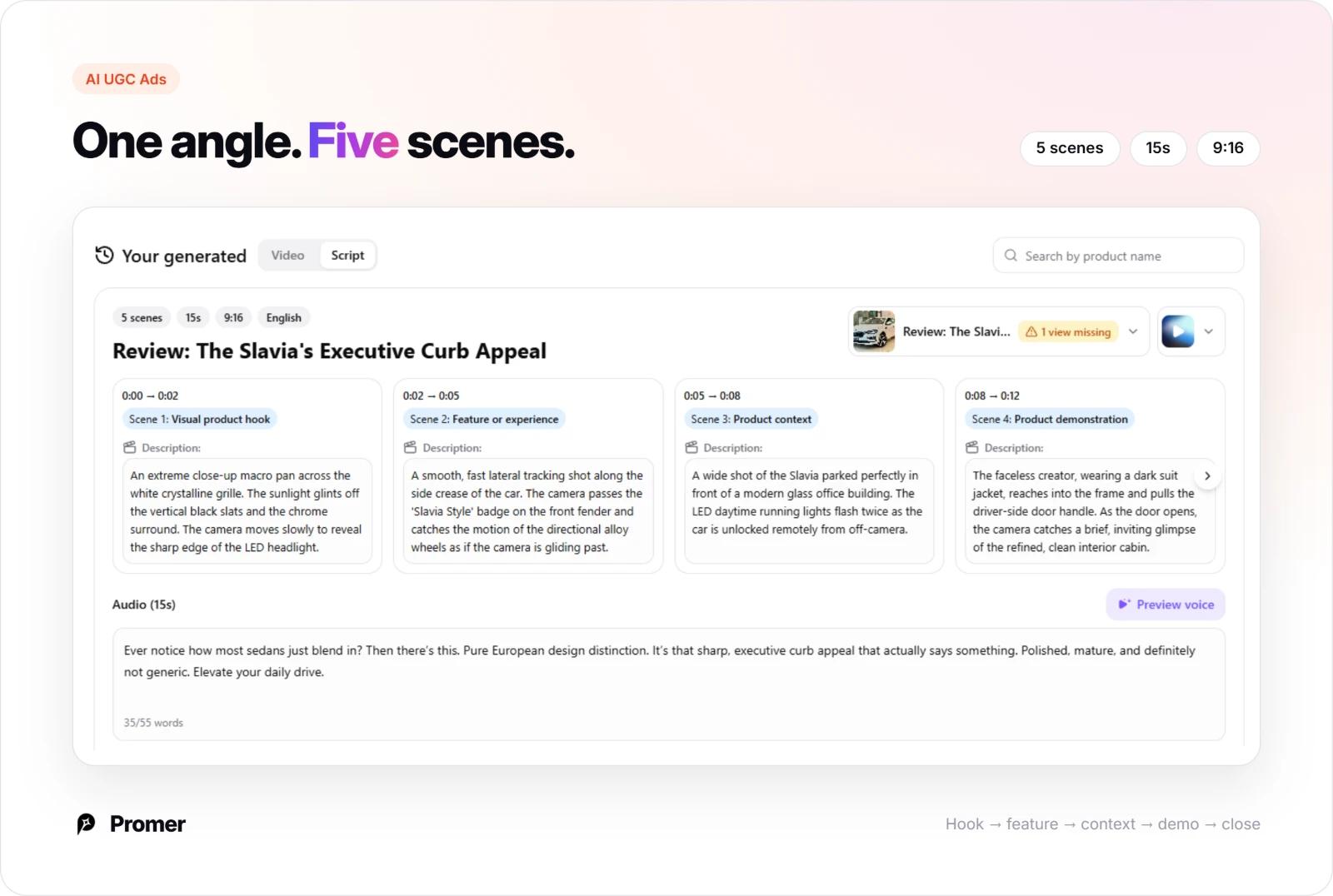The width and height of the screenshot is (1333, 896).
Task: Select the Scene 2: Feature or experience tag
Action: 484,419
